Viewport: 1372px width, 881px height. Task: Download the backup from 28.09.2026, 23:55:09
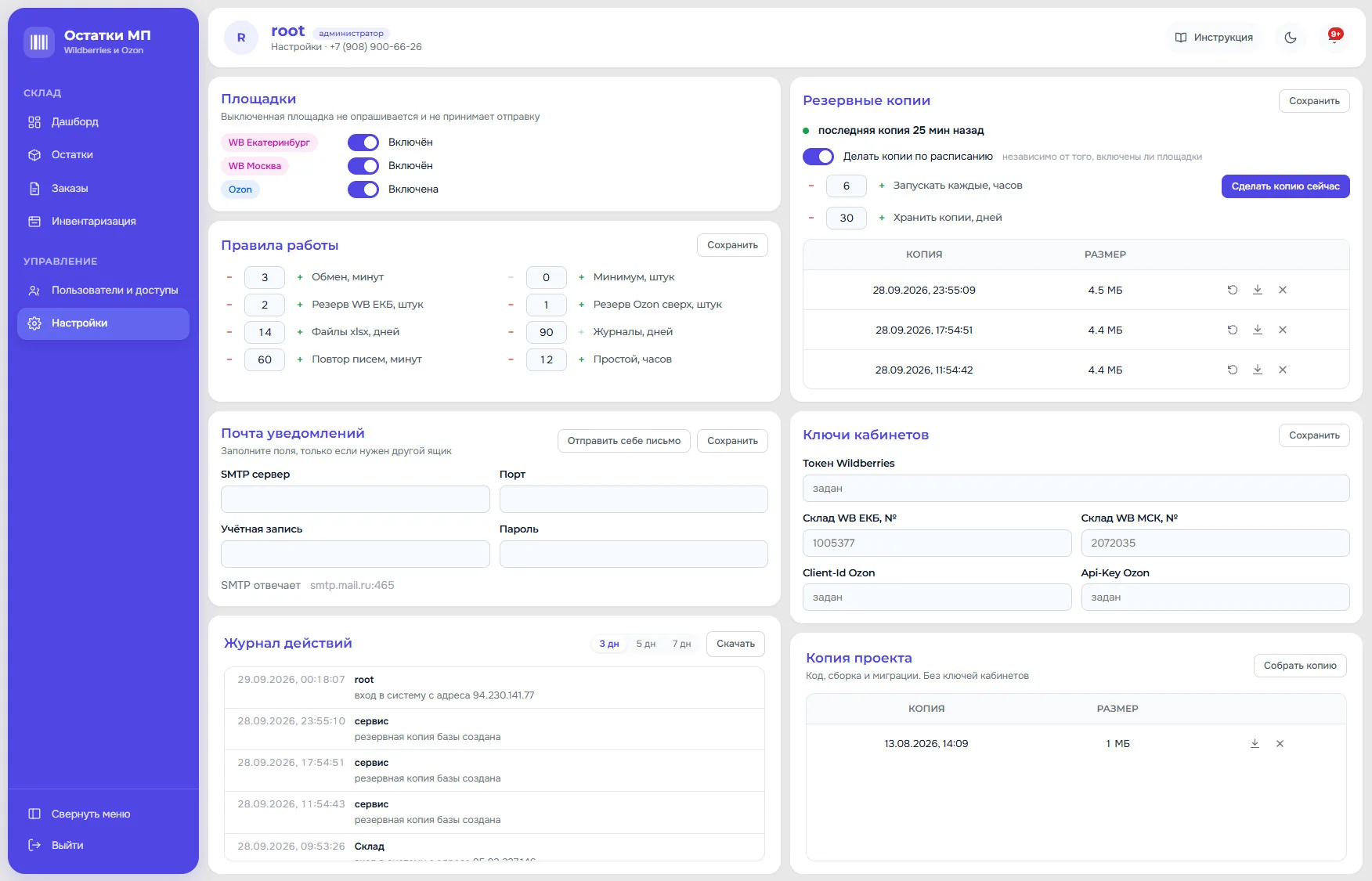1258,290
